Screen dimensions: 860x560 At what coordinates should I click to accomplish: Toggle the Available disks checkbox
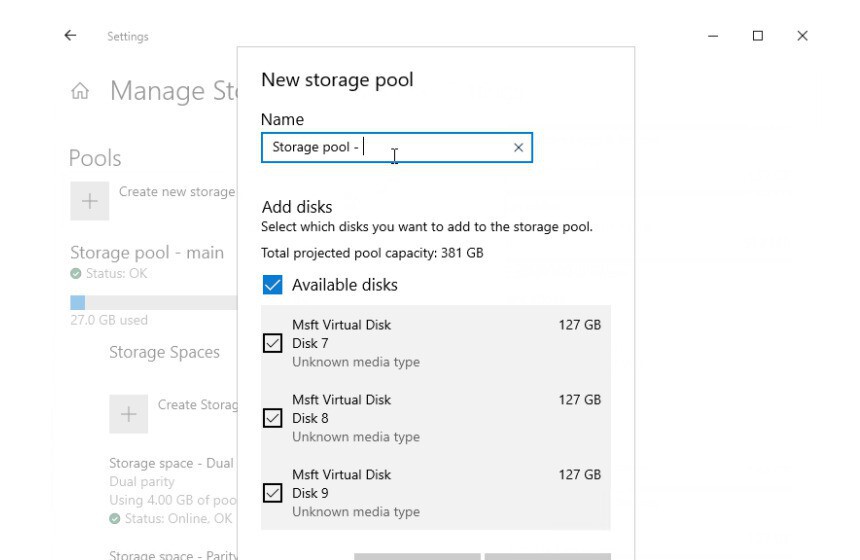point(272,285)
